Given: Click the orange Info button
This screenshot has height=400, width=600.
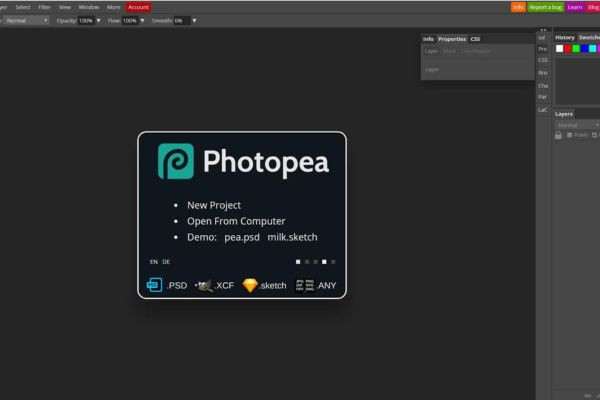Looking at the screenshot, I should point(518,7).
